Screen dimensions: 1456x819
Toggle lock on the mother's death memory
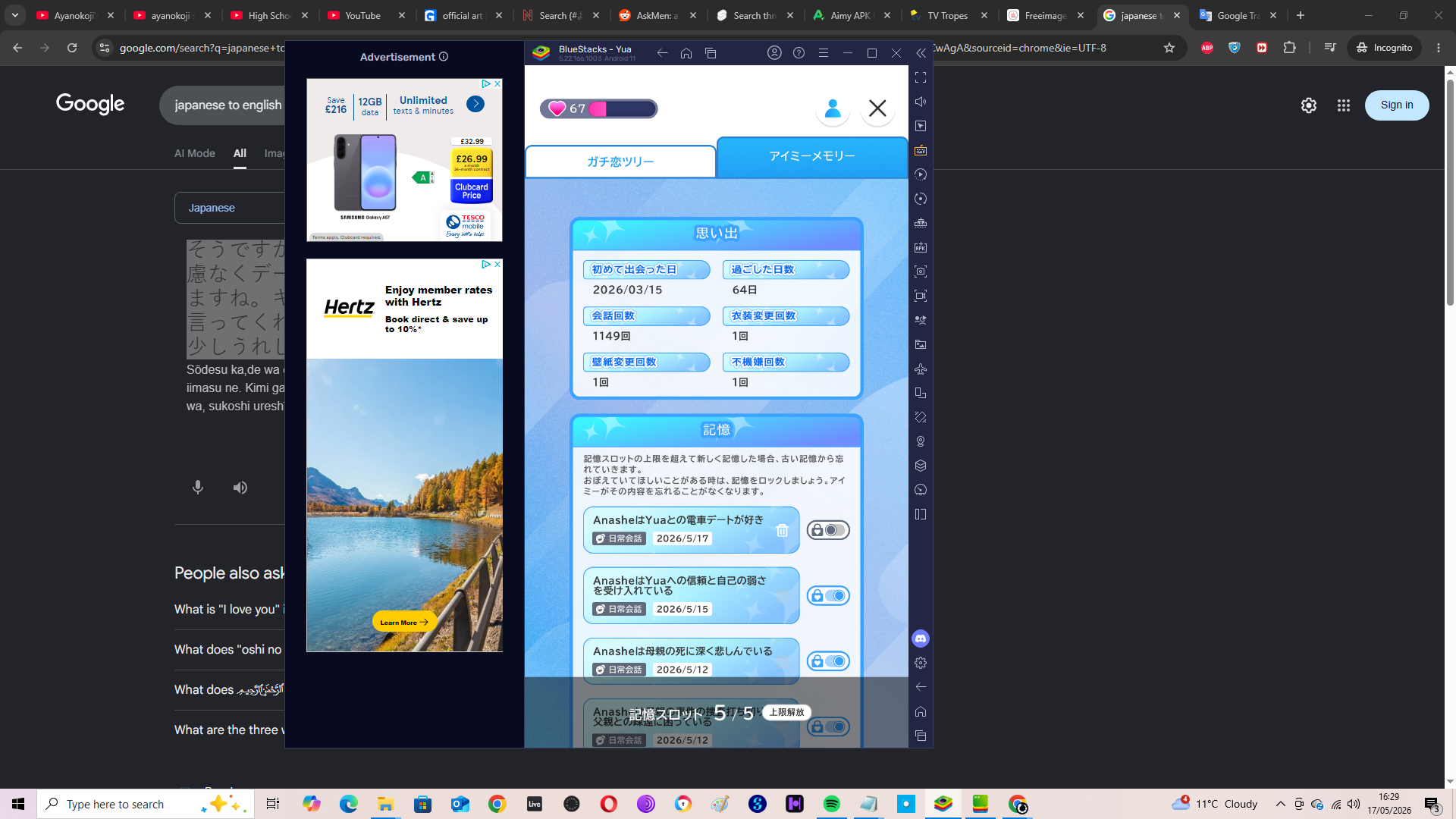[x=828, y=661]
